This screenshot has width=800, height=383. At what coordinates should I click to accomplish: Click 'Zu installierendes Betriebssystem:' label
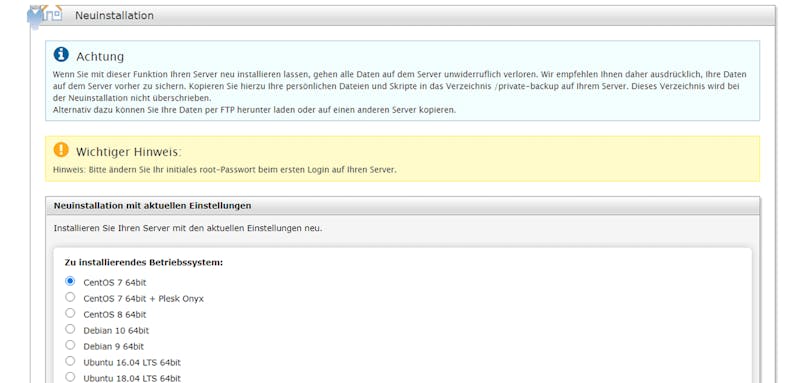pyautogui.click(x=144, y=263)
